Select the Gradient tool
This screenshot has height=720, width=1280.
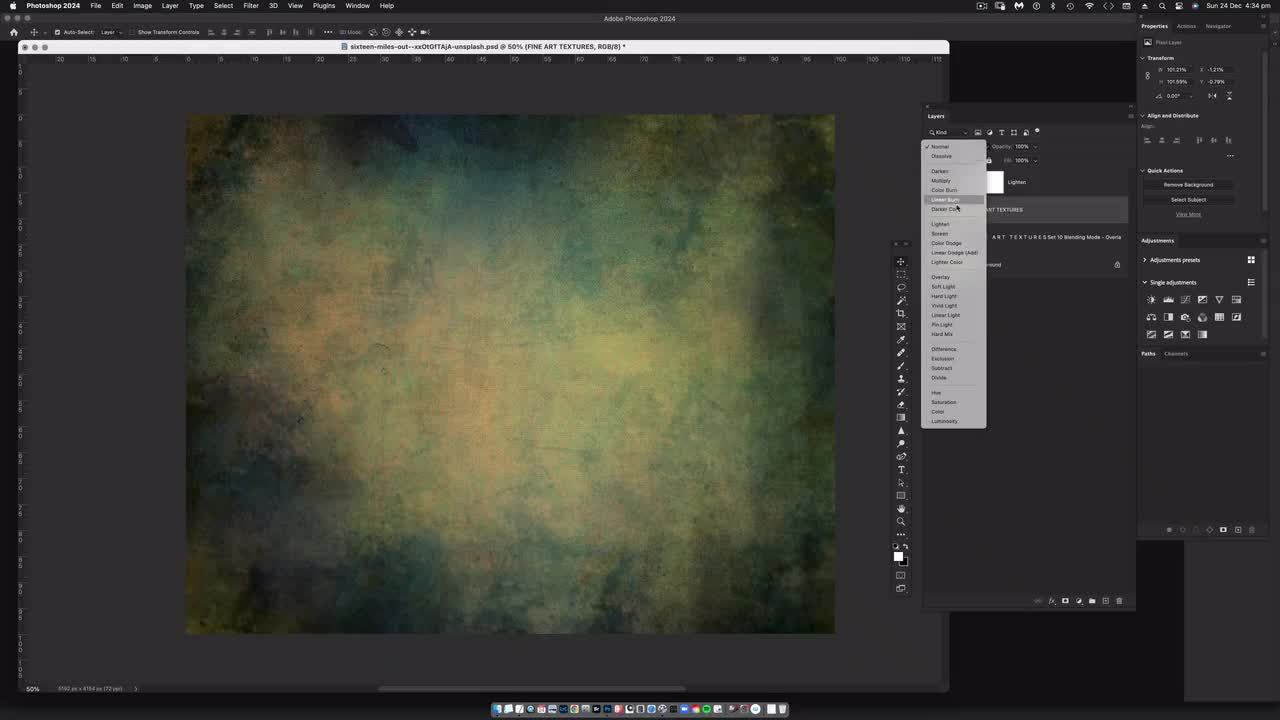coord(901,417)
